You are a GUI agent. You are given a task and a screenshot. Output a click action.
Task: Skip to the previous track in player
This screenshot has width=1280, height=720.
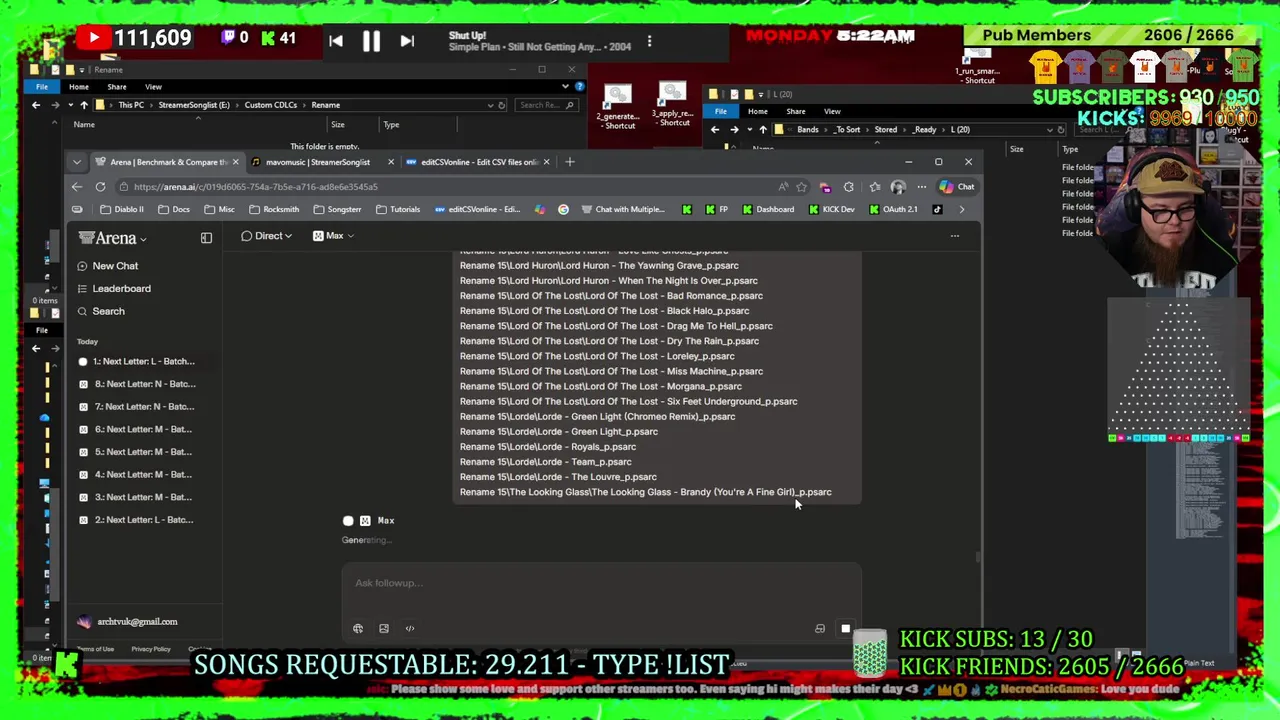coord(336,41)
